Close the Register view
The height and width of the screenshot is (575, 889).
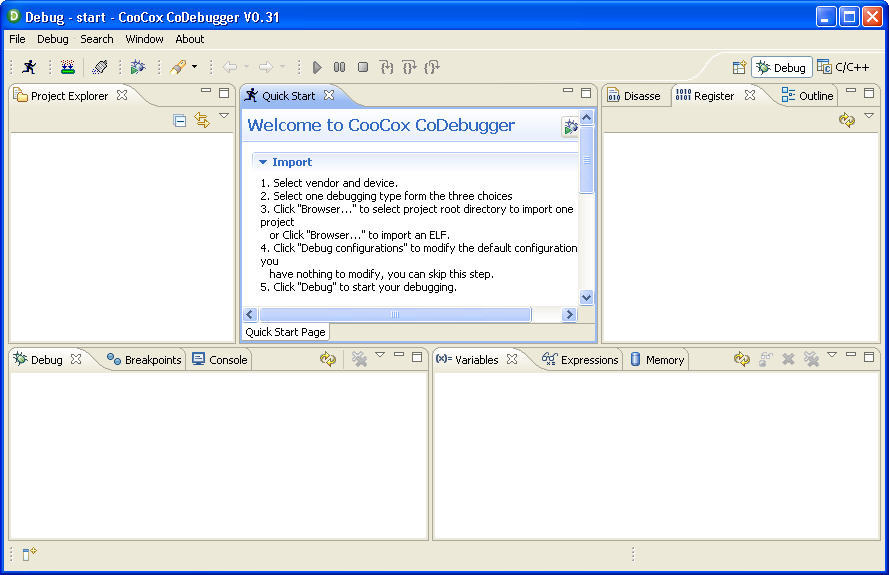pyautogui.click(x=750, y=95)
